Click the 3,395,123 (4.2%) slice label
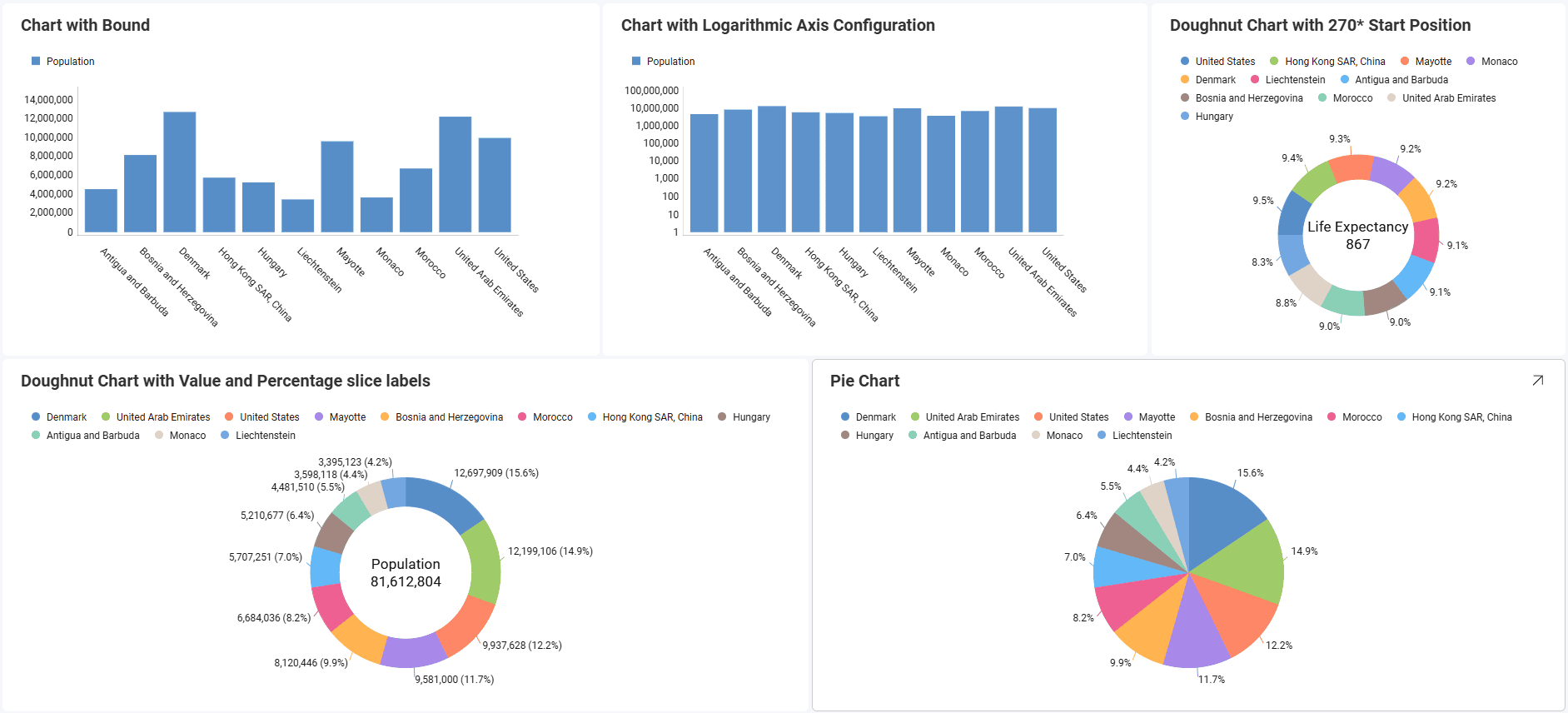The image size is (1568, 713). [x=355, y=462]
